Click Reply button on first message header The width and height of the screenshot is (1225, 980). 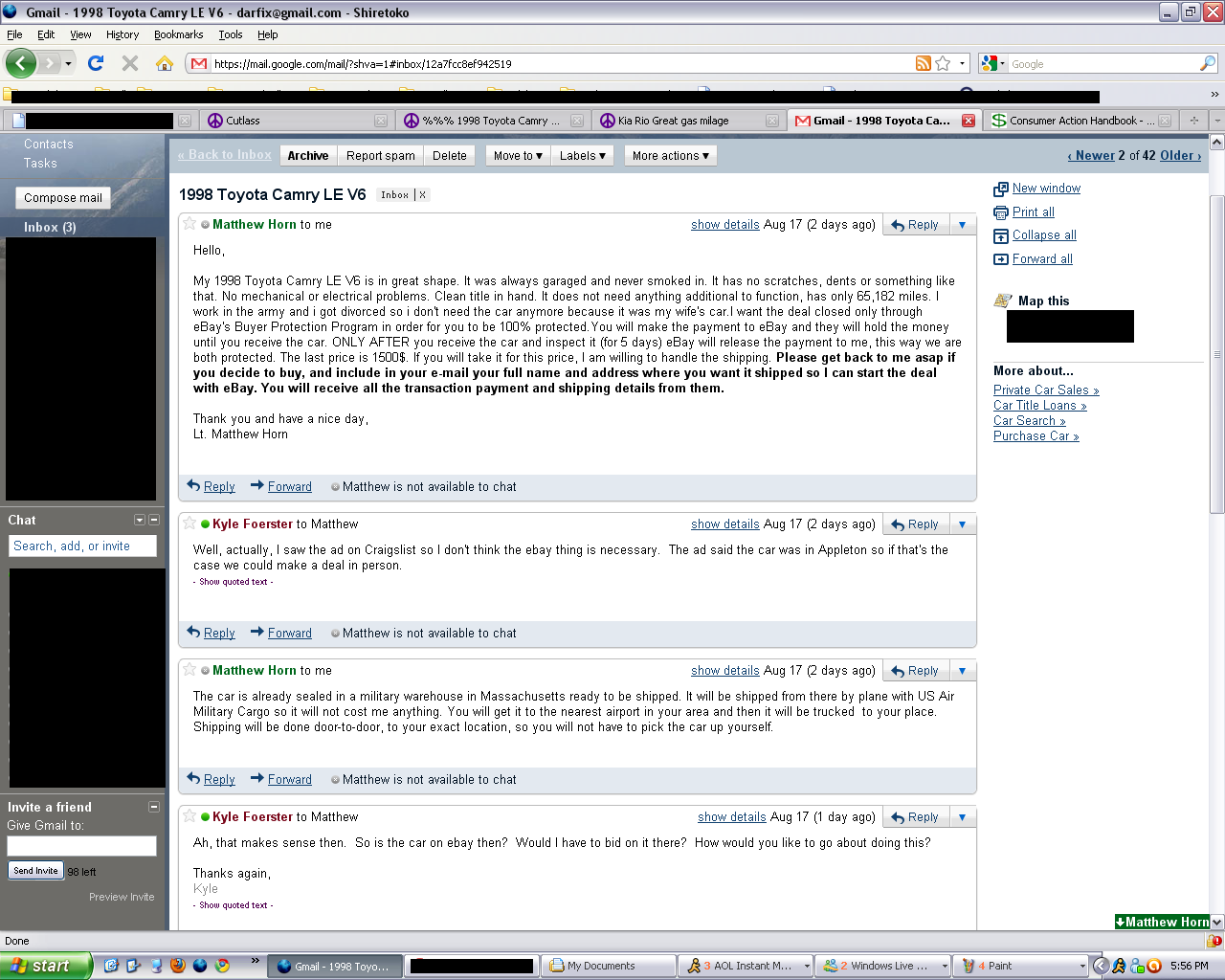coord(915,225)
